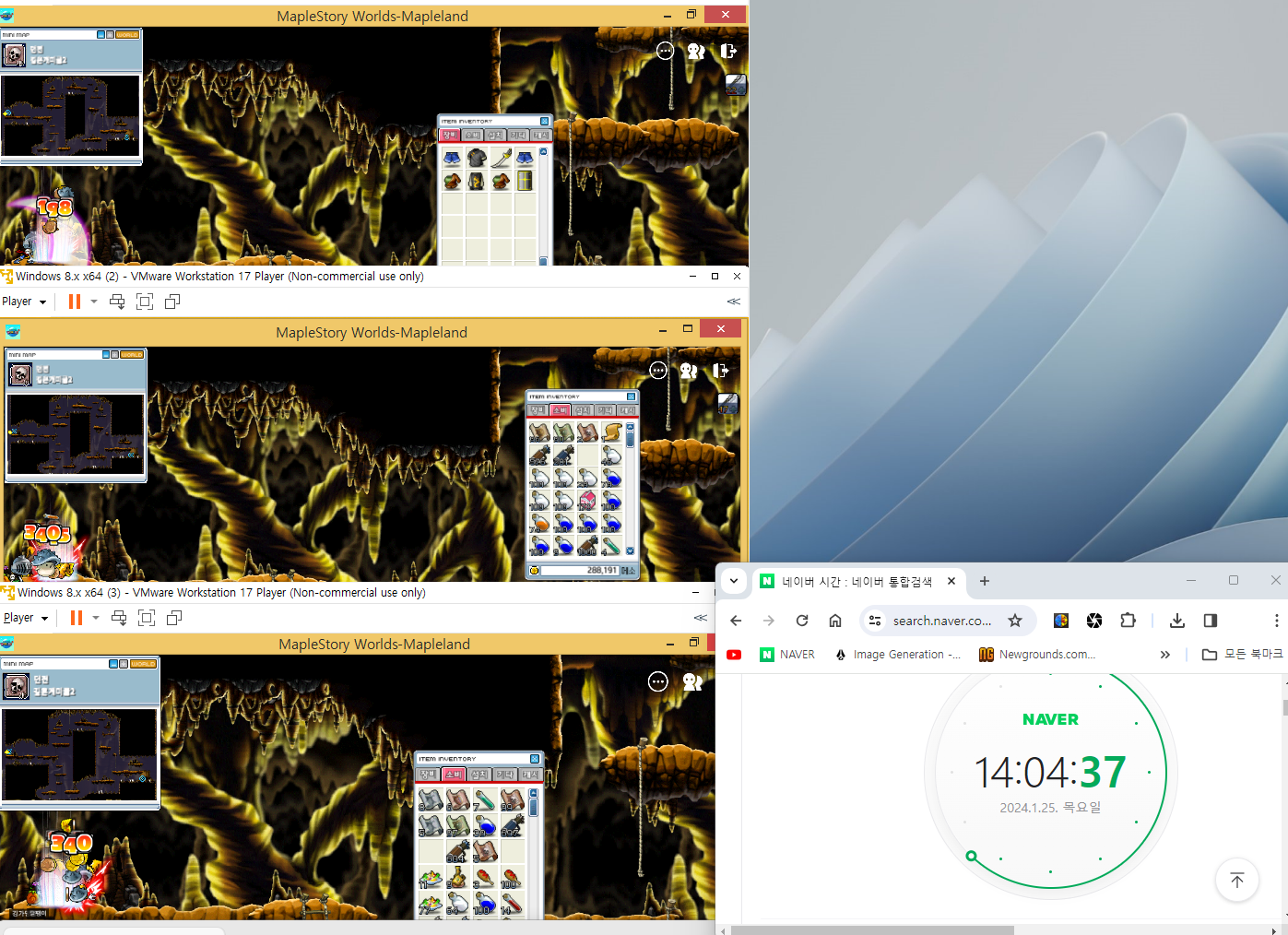The height and width of the screenshot is (935, 1288).
Task: Select the 소비 tab in middle inventory
Action: click(x=561, y=410)
